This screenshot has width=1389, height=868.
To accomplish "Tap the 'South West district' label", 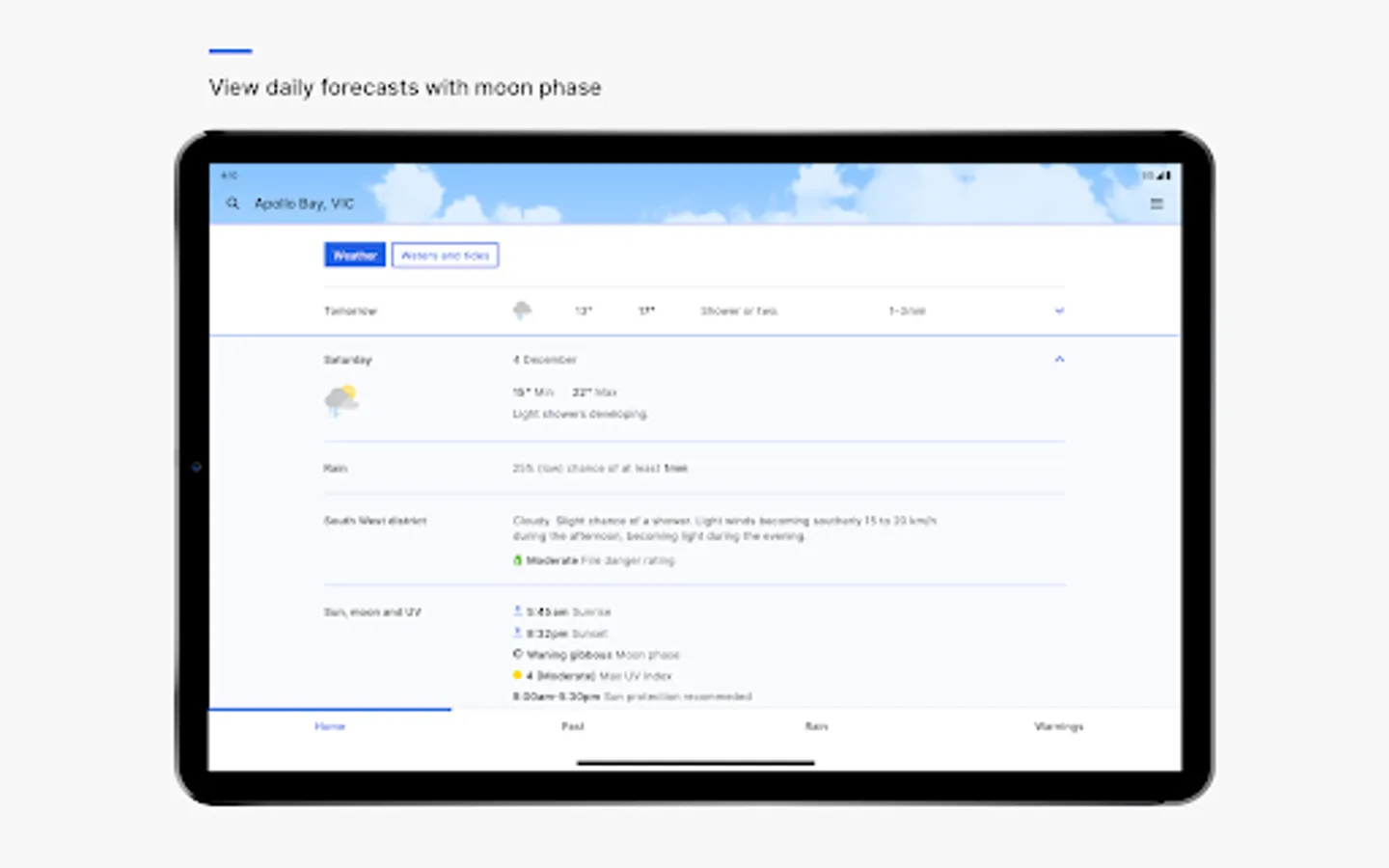I will 374,521.
